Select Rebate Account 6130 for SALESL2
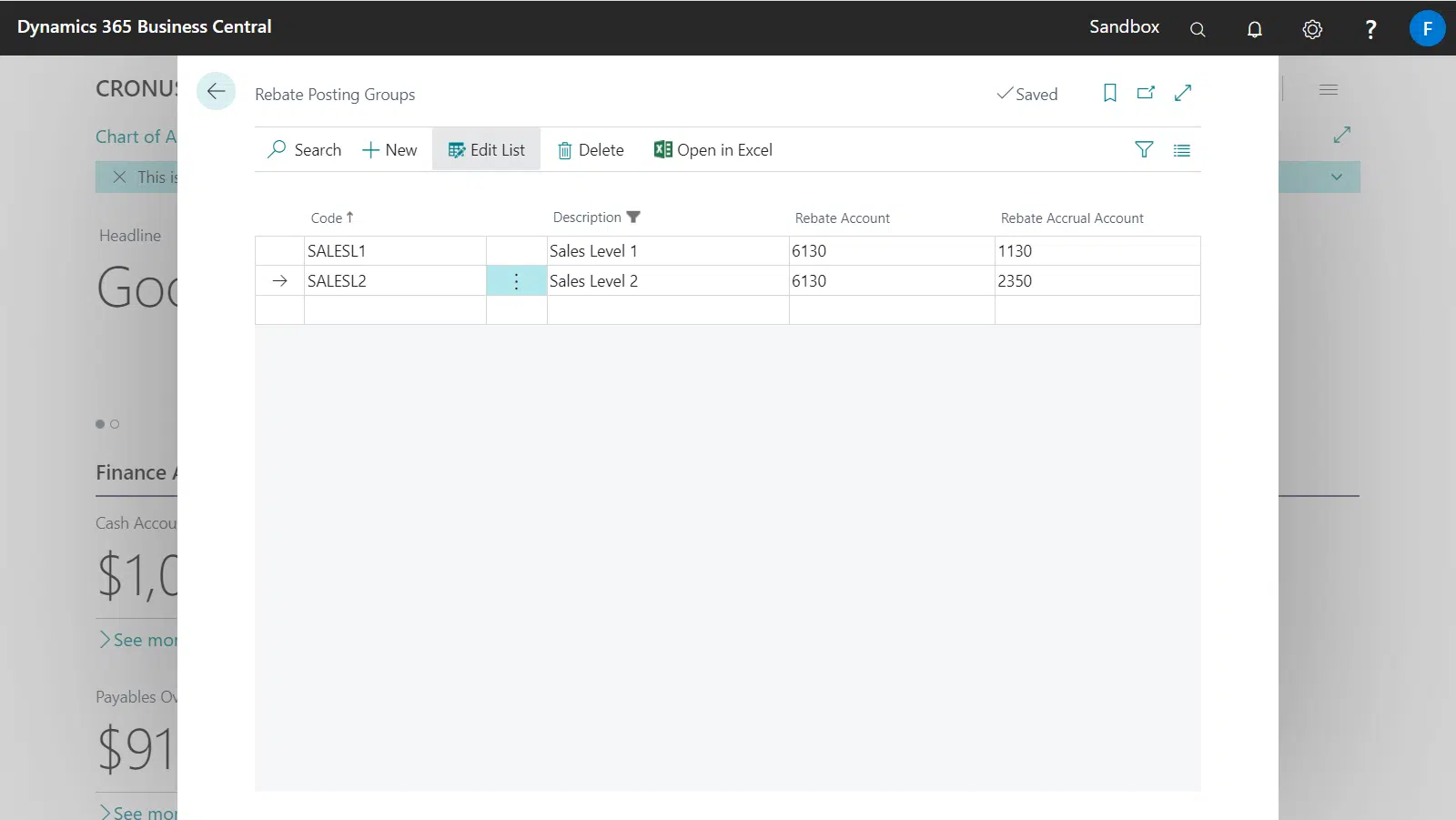Viewport: 1456px width, 820px height. coord(892,281)
